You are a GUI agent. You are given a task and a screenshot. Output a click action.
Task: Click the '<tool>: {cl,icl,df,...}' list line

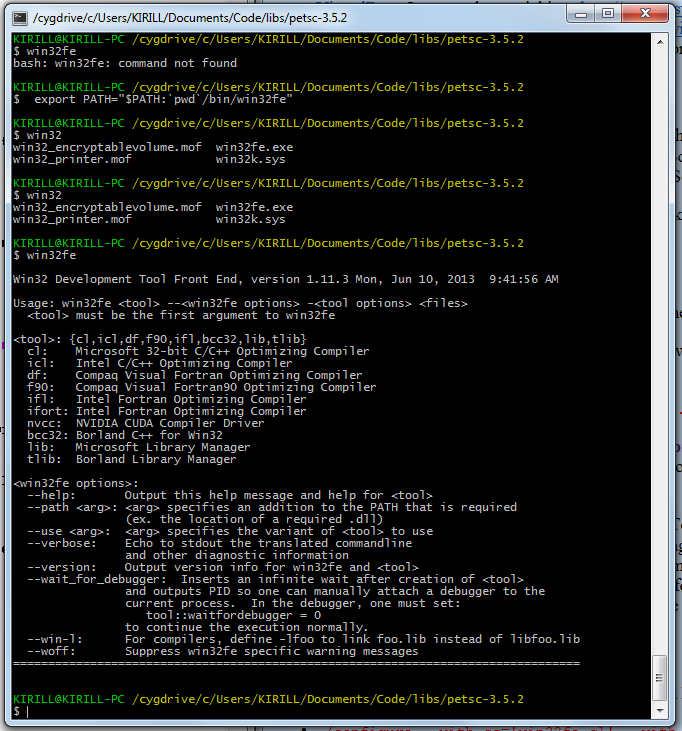point(160,339)
